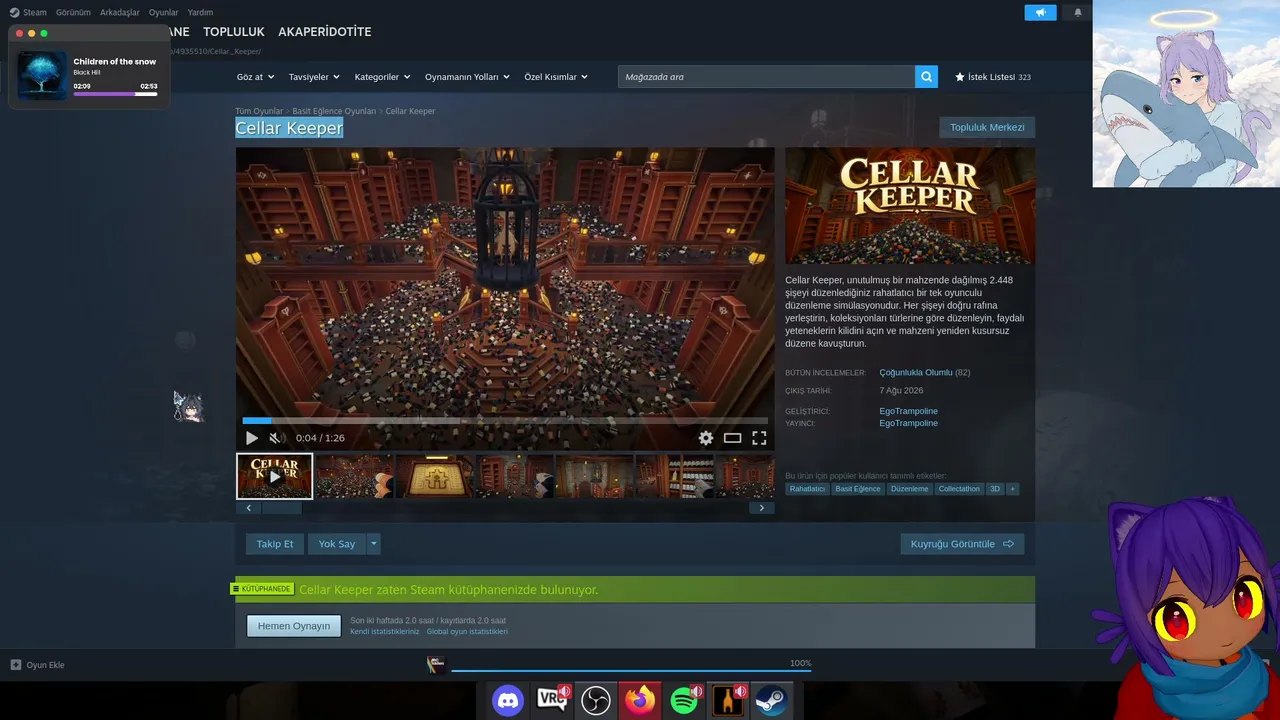Open Discord from the dock
This screenshot has width=1280, height=720.
[x=508, y=700]
